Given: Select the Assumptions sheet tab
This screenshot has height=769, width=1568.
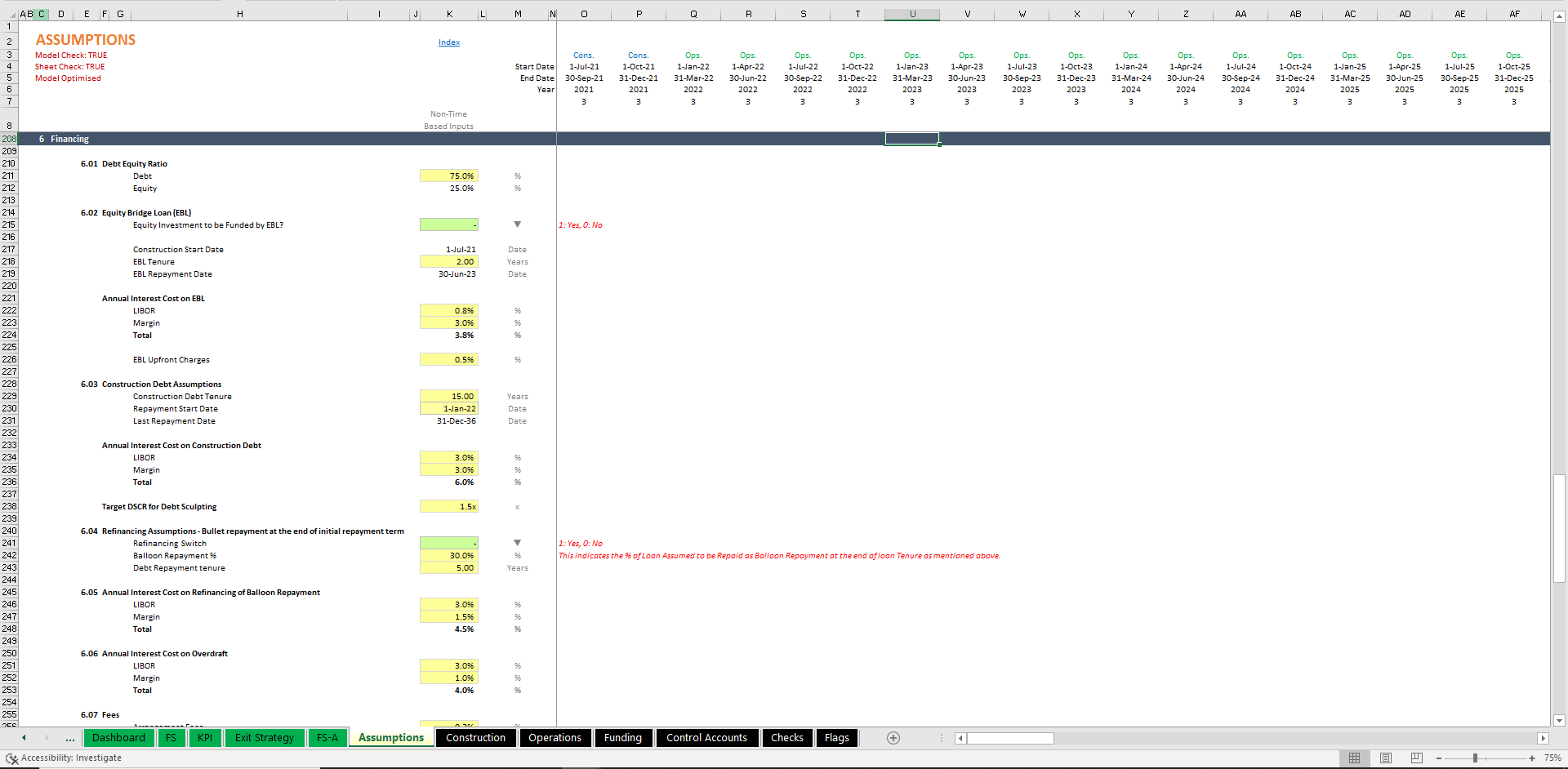Looking at the screenshot, I should pyautogui.click(x=391, y=737).
